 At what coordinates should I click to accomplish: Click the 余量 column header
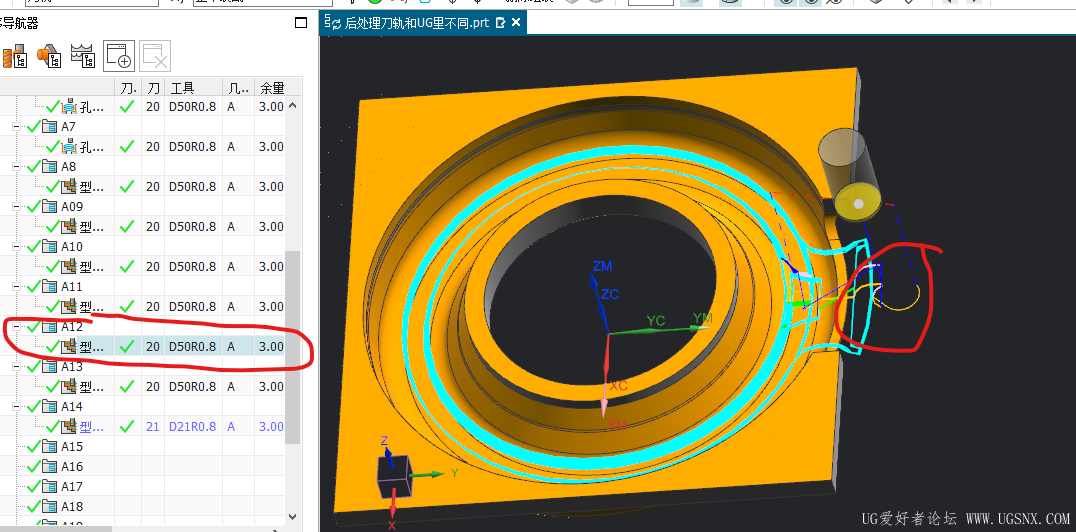(x=270, y=88)
